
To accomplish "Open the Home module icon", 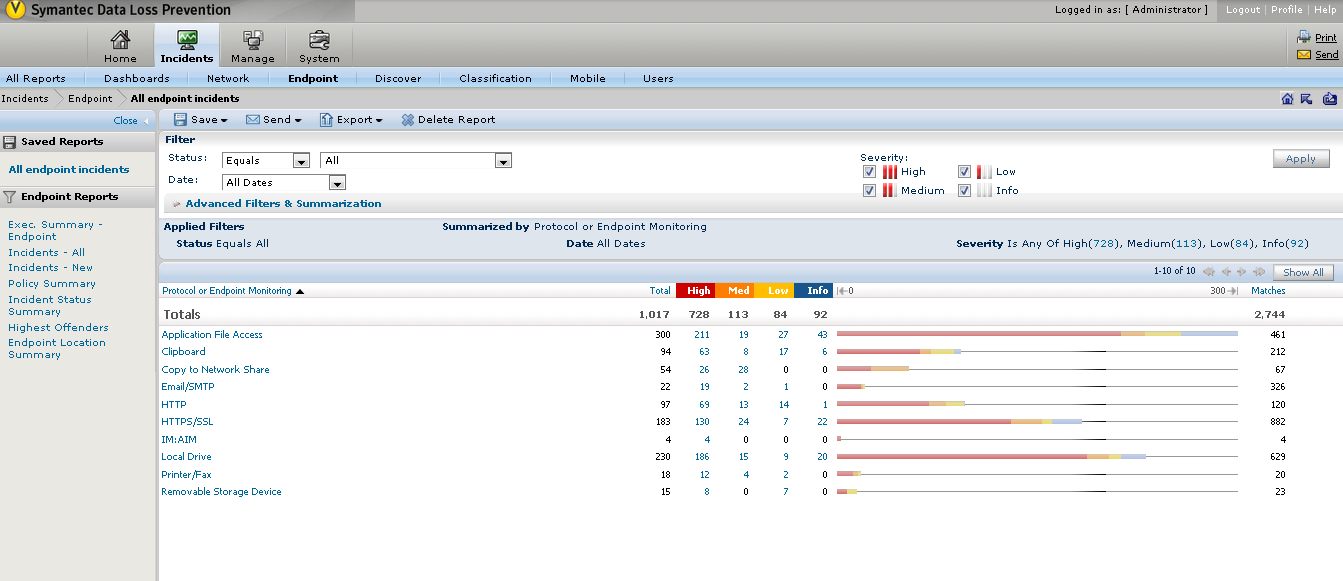I will (x=120, y=46).
